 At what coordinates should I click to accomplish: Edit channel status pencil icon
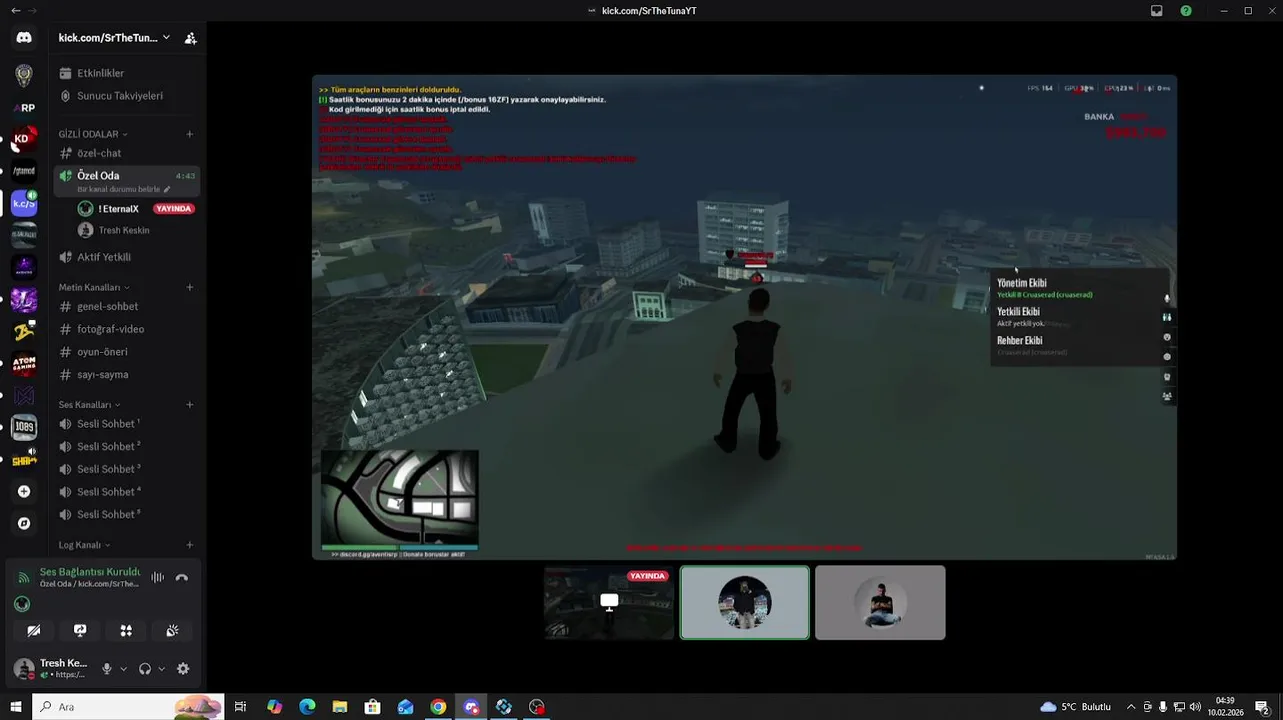click(x=167, y=189)
